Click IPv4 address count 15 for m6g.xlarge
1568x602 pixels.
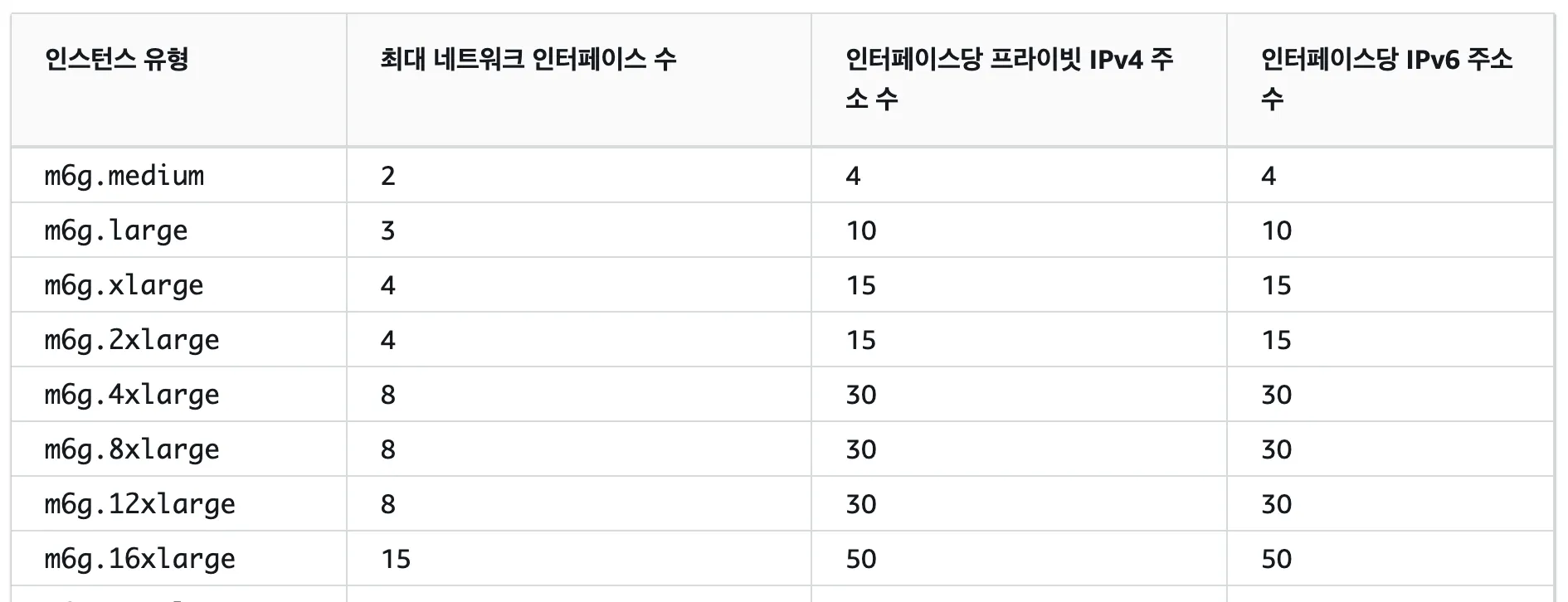pyautogui.click(x=861, y=285)
